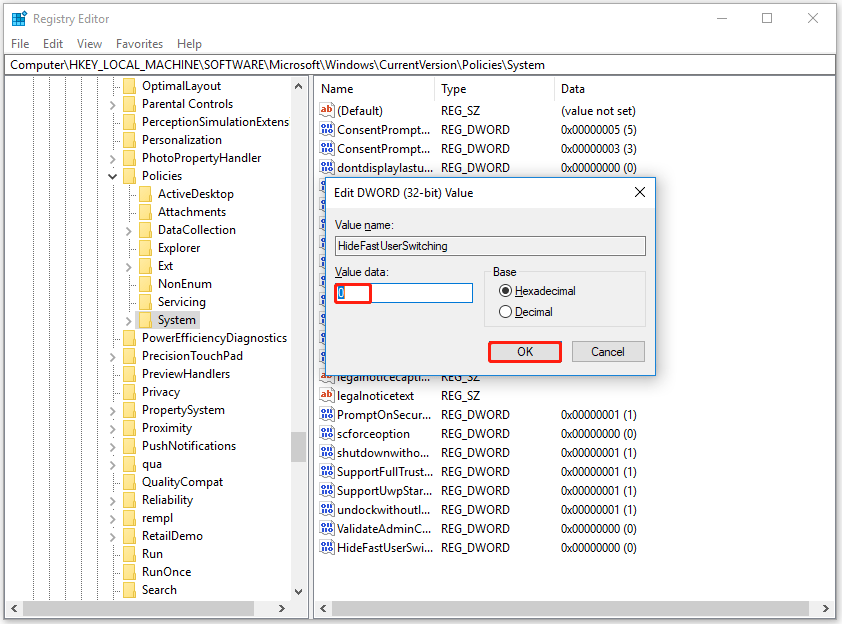Click the legalnoticetext string icon
The width and height of the screenshot is (842, 624).
tap(326, 396)
